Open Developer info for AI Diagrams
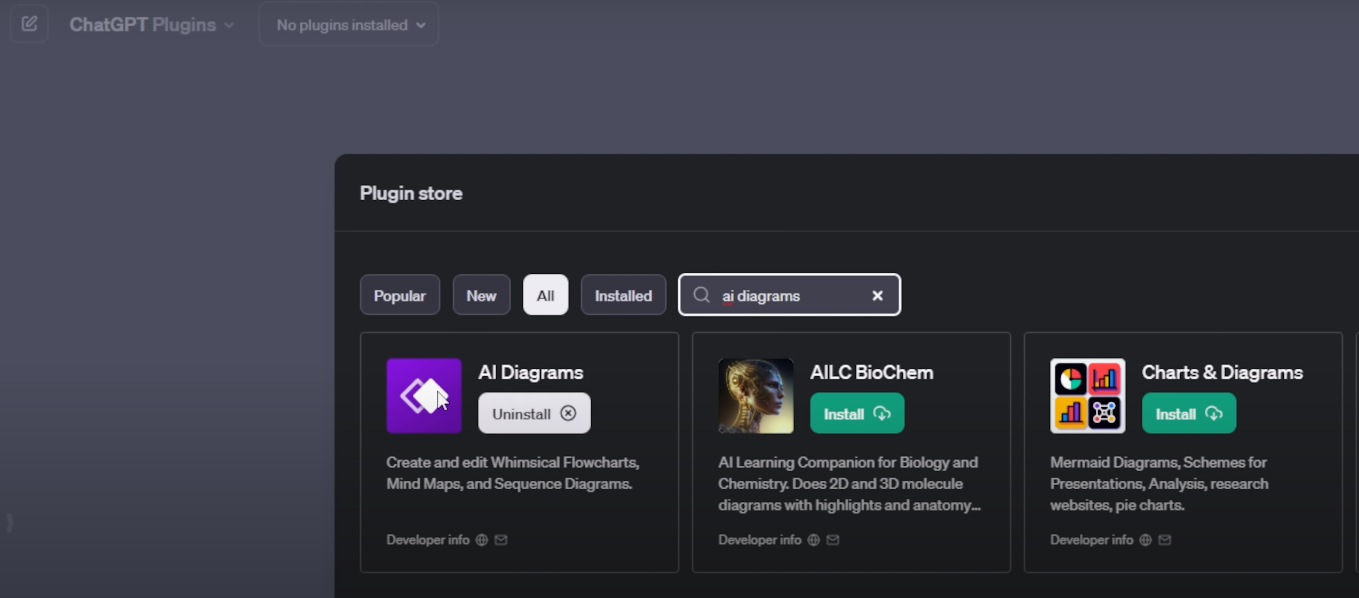The width and height of the screenshot is (1359, 598). (428, 540)
